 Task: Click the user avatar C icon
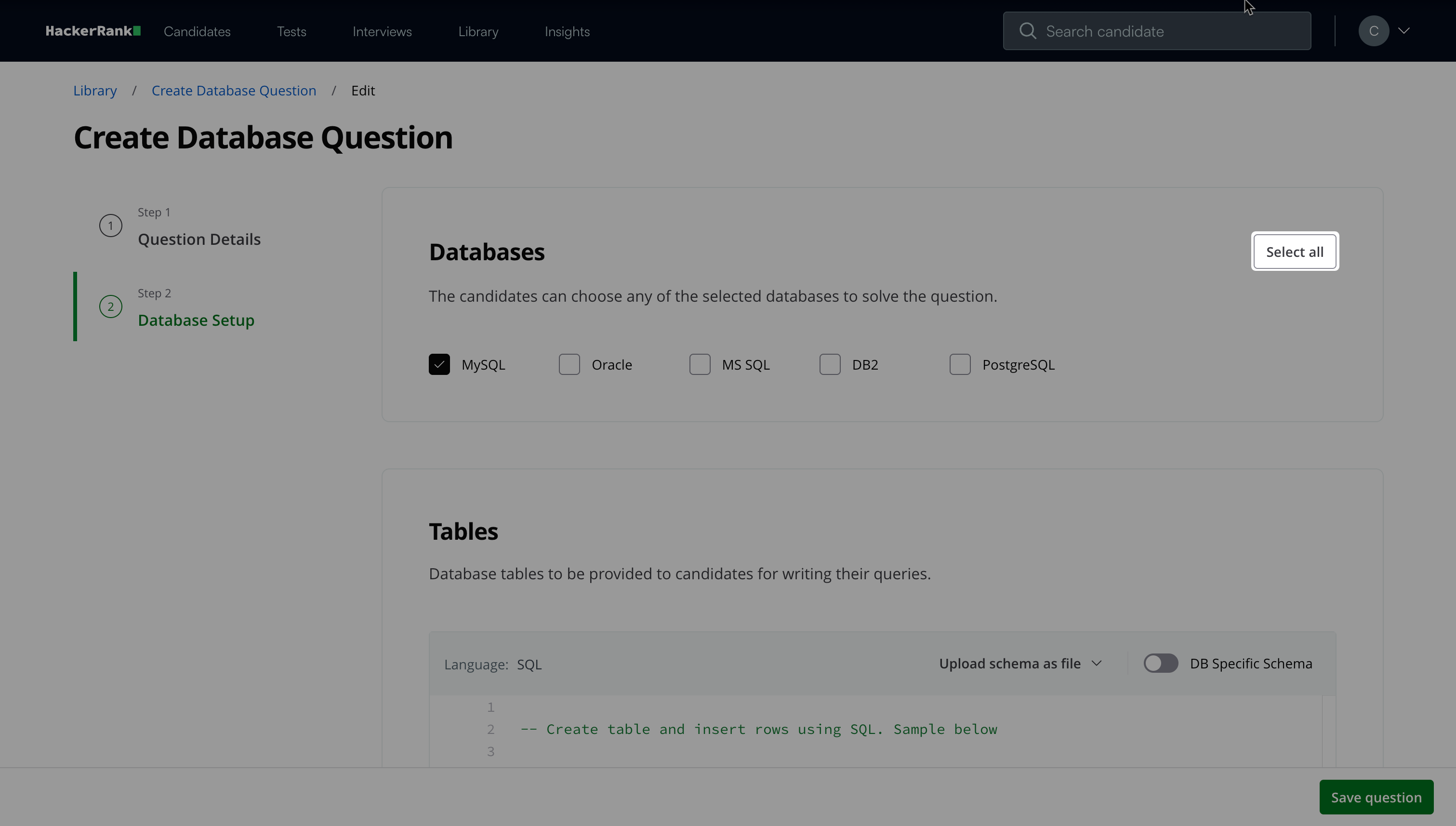1373,31
